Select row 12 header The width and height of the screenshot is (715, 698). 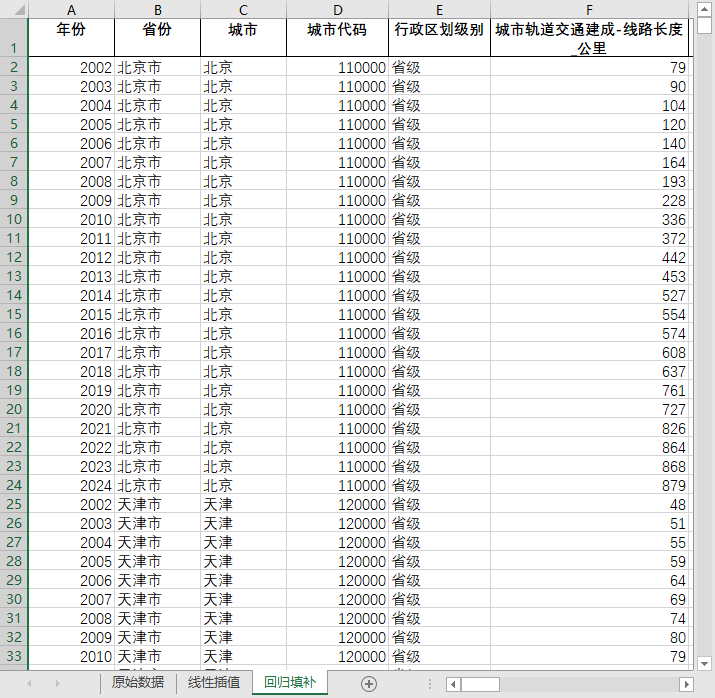tap(14, 257)
